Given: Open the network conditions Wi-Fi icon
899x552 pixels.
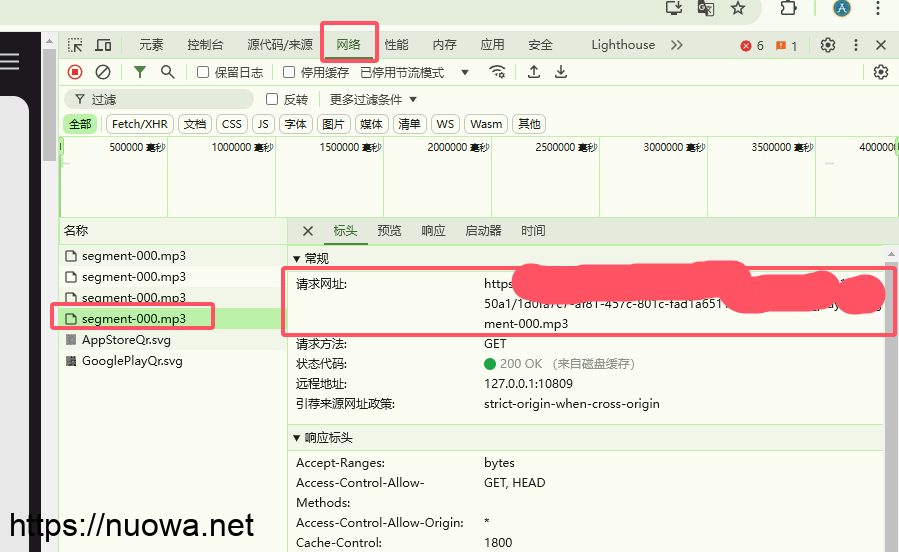Looking at the screenshot, I should click(497, 72).
